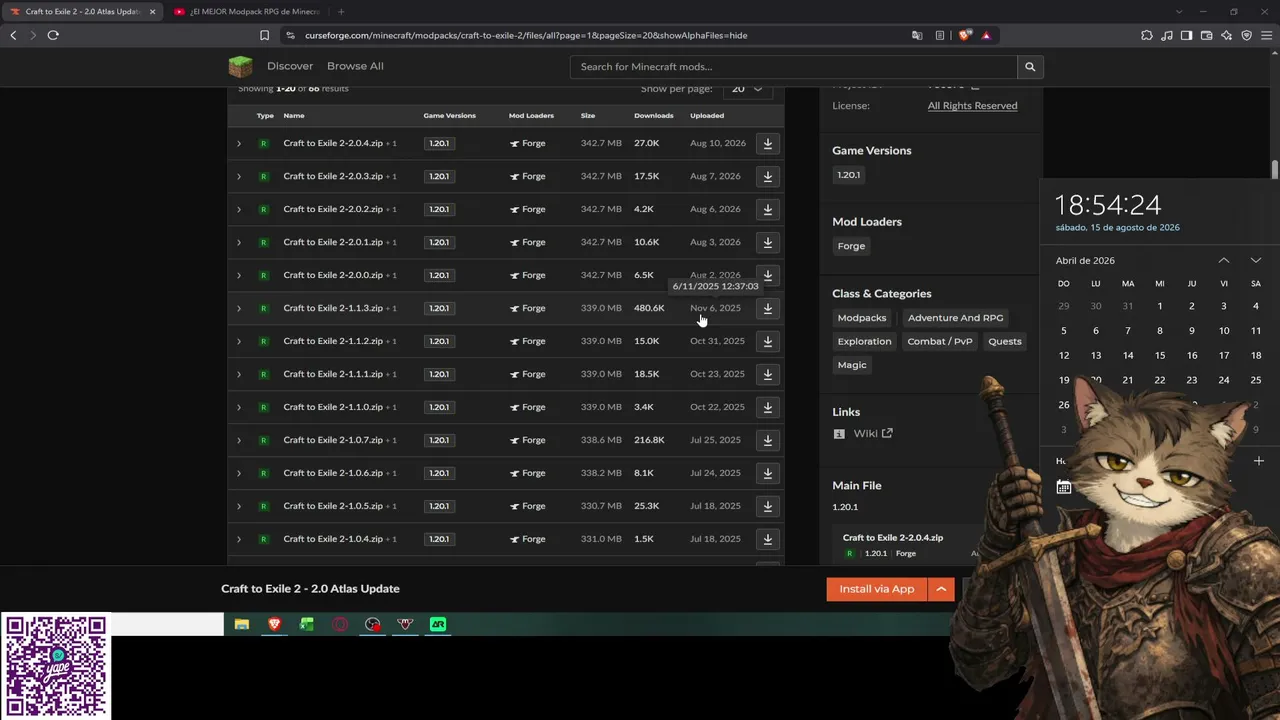The height and width of the screenshot is (720, 1280).
Task: Expand the Craft to Exile 2-2.0.0.zip row
Action: (239, 275)
